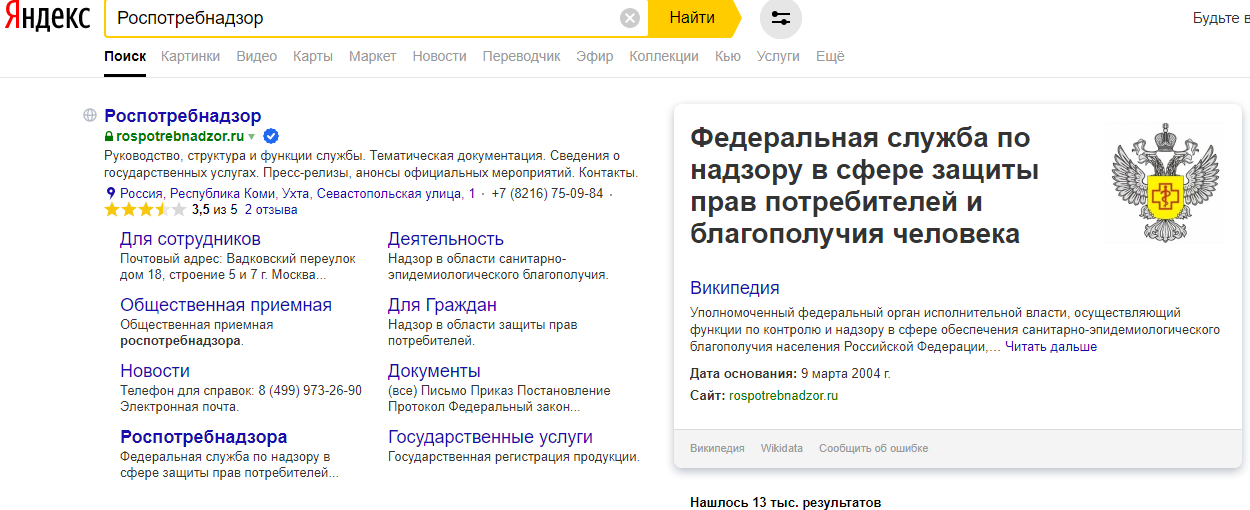1250x510 pixels.
Task: Click the Википедия footer source link
Action: 717,449
